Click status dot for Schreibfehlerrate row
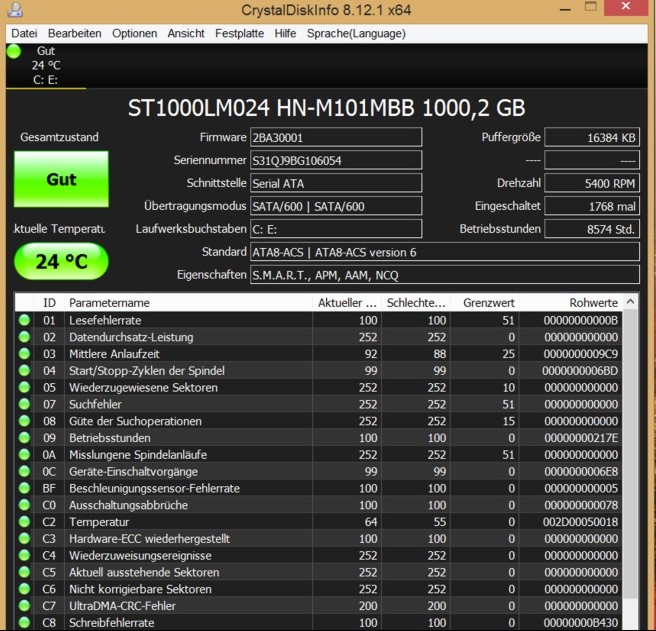656x631 pixels. click(24, 623)
